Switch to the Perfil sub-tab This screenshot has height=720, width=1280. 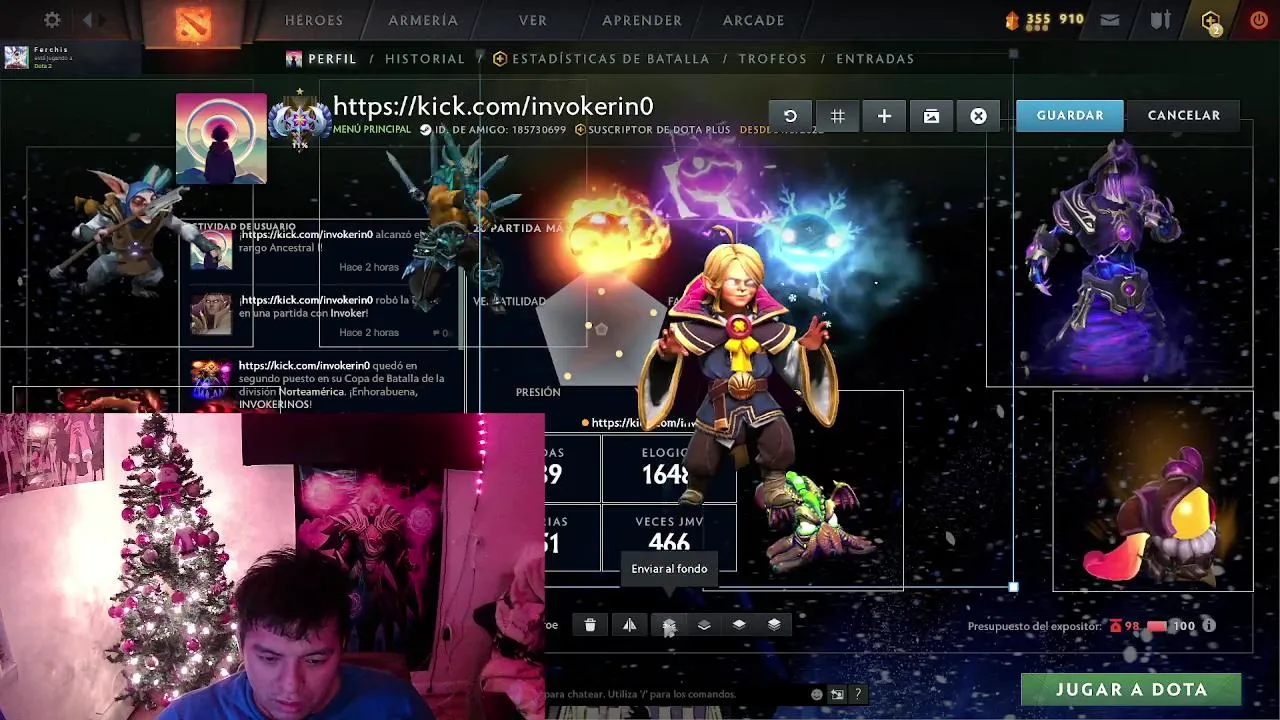pos(332,59)
